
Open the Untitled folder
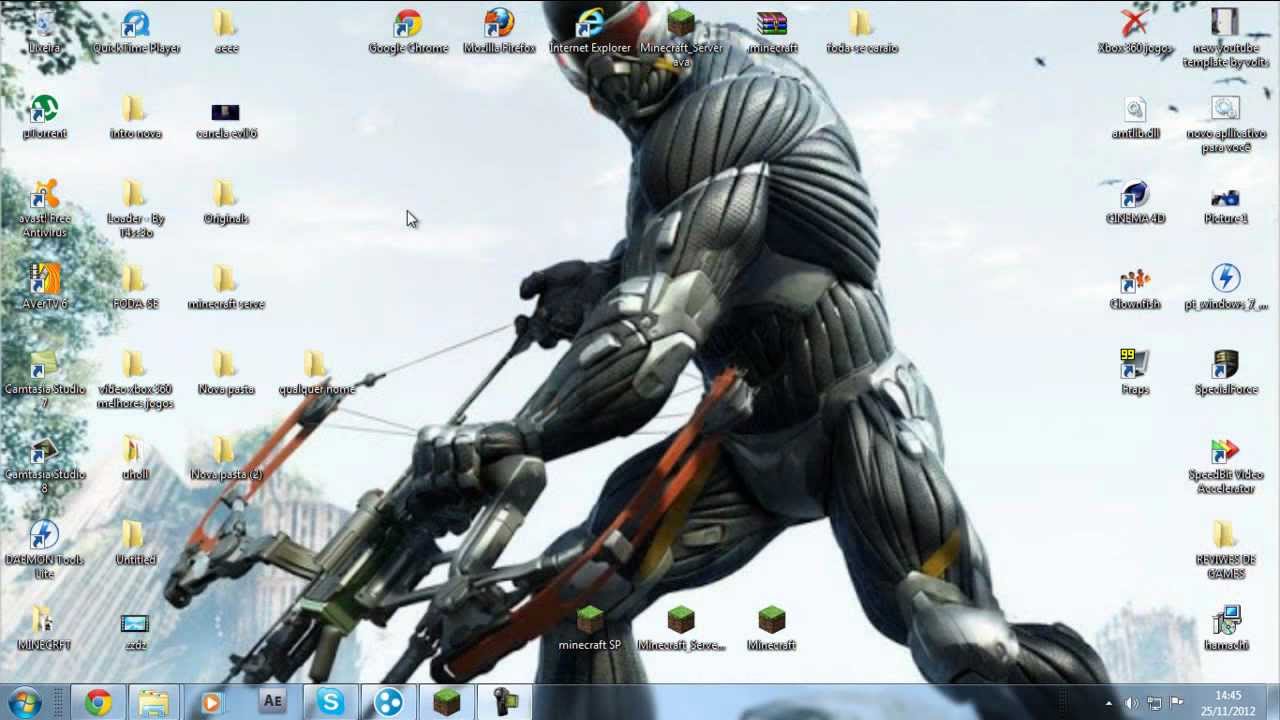pyautogui.click(x=136, y=543)
